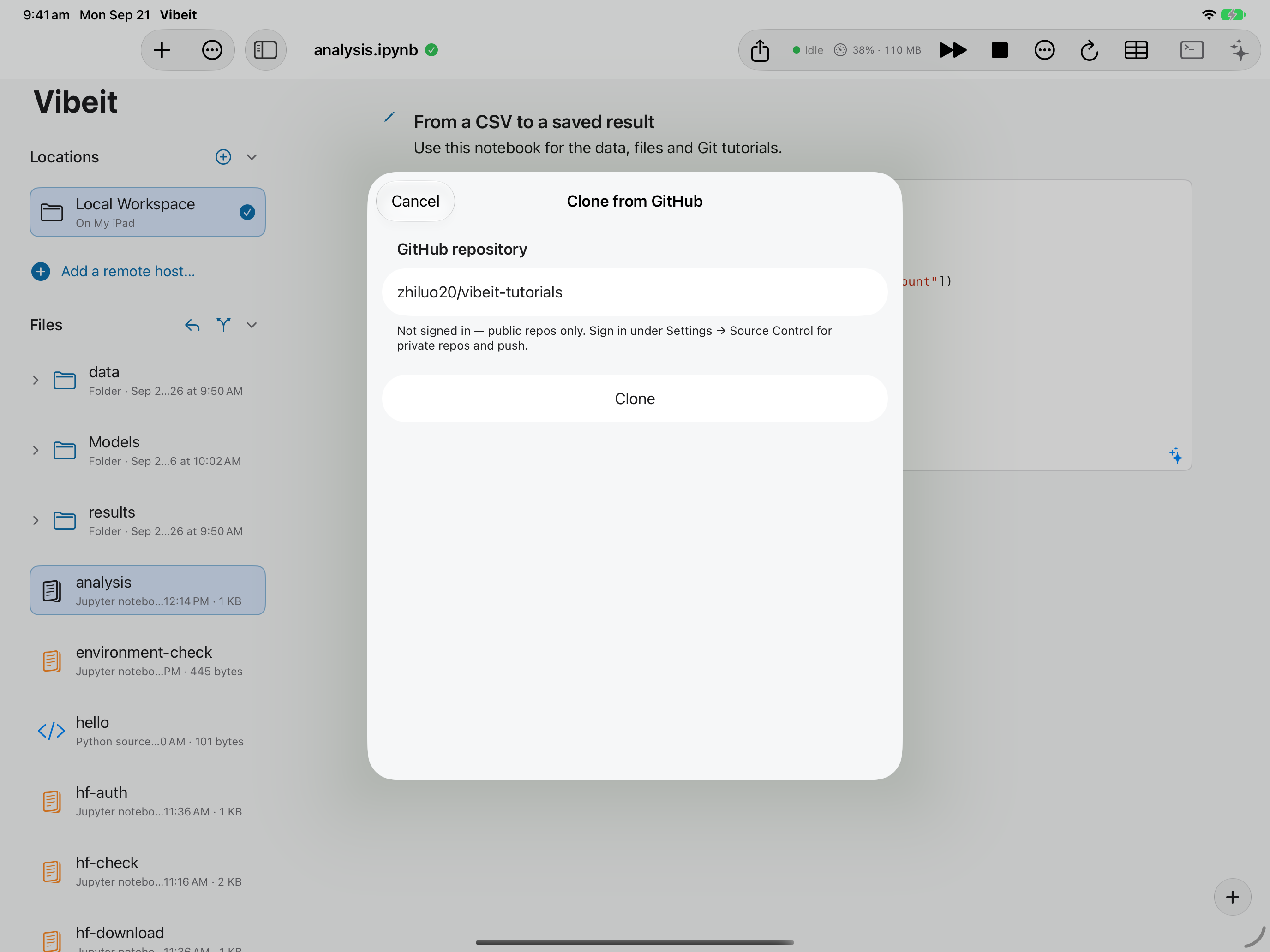Click the pencil edit icon beside heading
The height and width of the screenshot is (952, 1270).
pyautogui.click(x=389, y=118)
